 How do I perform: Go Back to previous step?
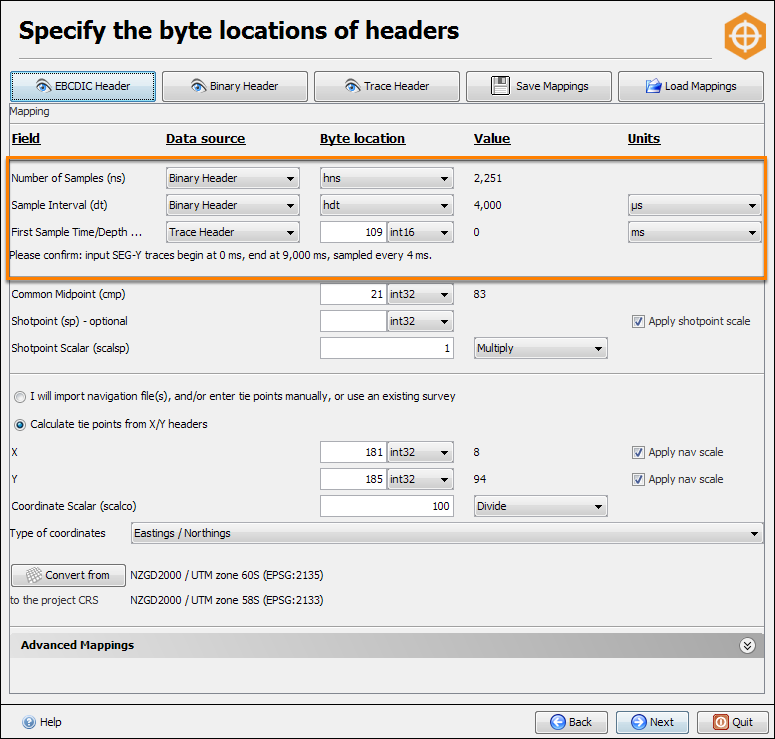571,722
